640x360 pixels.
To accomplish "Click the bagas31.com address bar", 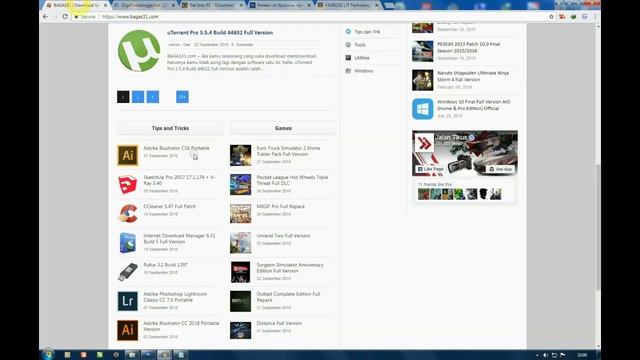I will [x=310, y=17].
